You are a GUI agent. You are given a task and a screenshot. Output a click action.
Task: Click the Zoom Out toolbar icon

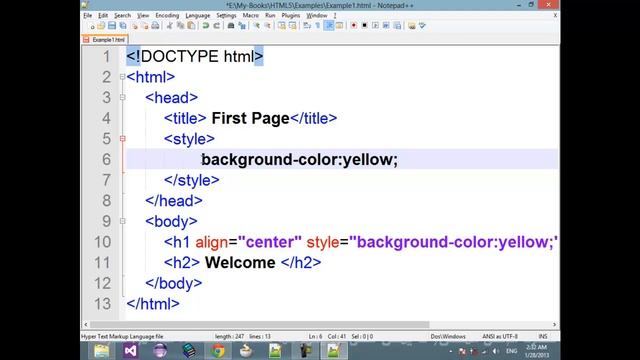coord(267,26)
